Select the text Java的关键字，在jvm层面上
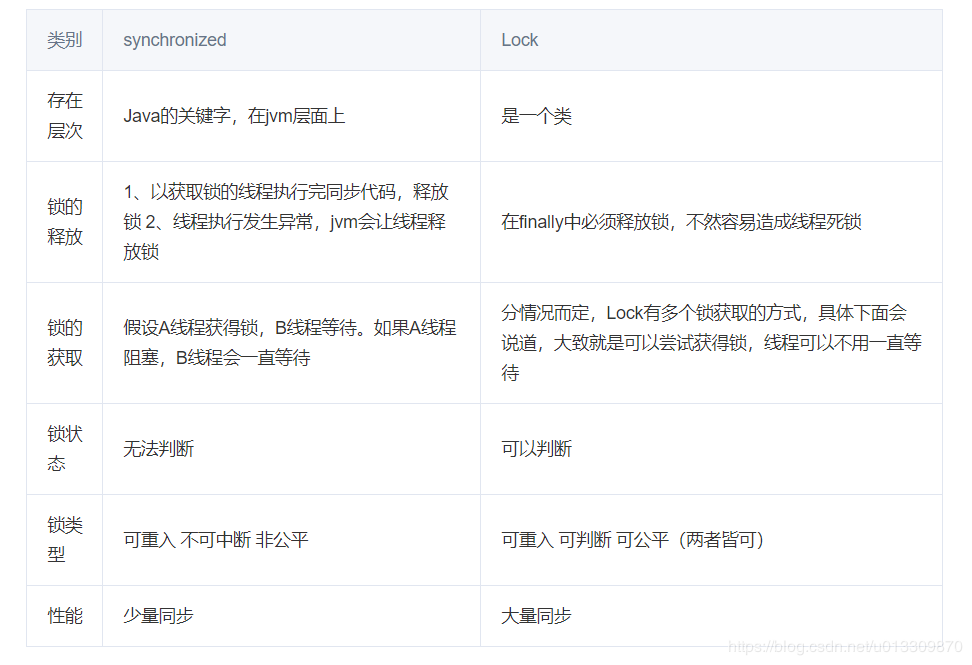 [x=233, y=115]
